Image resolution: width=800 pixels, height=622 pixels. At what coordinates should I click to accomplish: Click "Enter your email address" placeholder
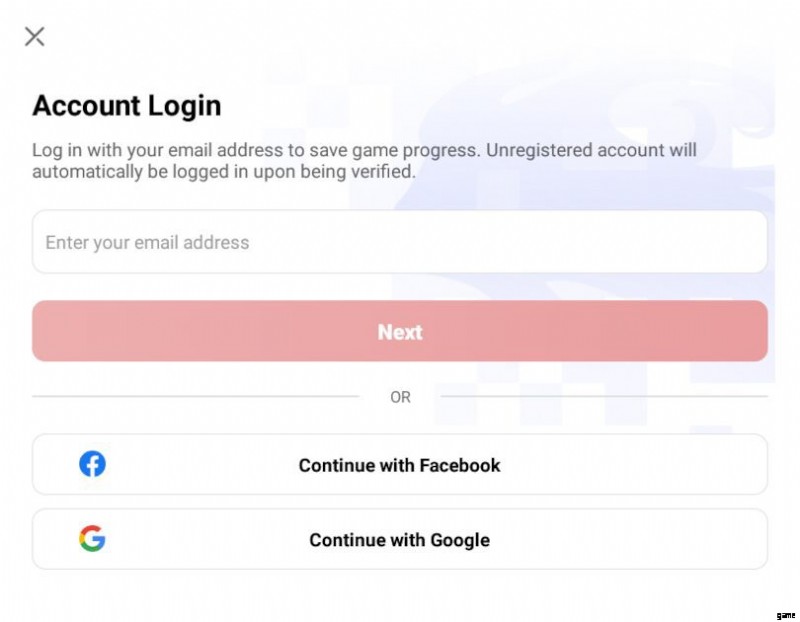click(x=147, y=243)
